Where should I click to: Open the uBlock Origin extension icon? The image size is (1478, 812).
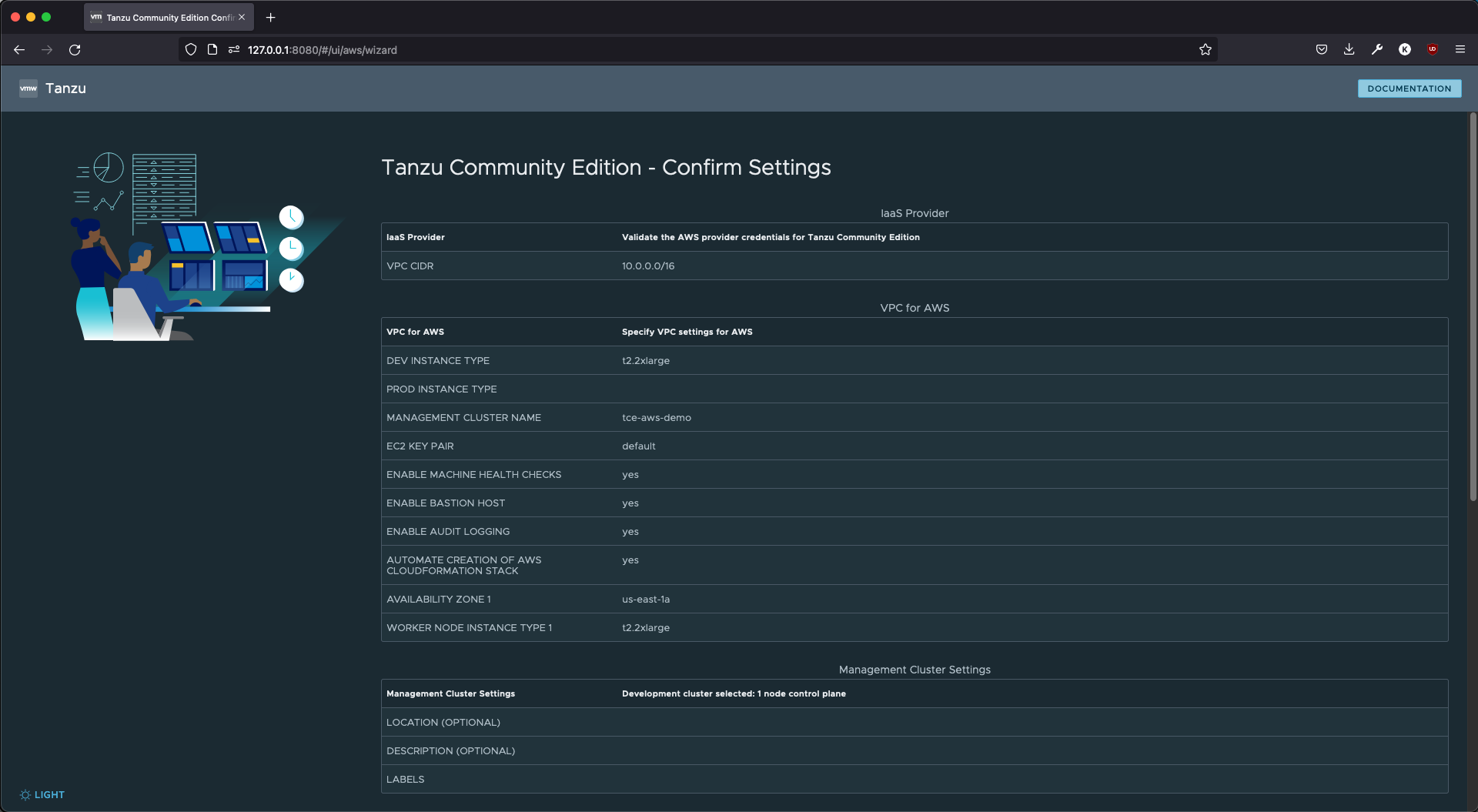tap(1433, 50)
